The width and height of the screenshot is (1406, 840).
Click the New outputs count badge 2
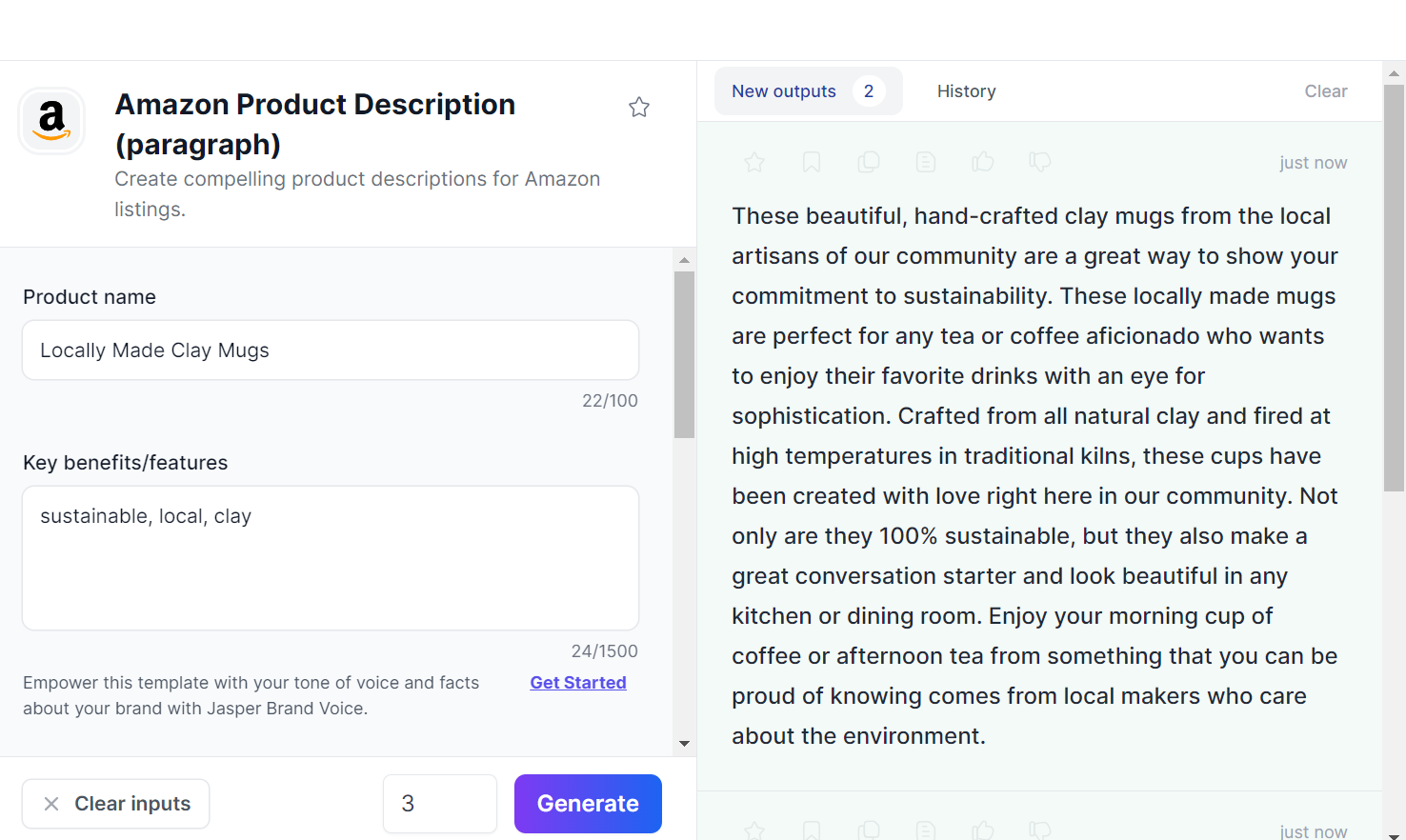click(x=869, y=91)
